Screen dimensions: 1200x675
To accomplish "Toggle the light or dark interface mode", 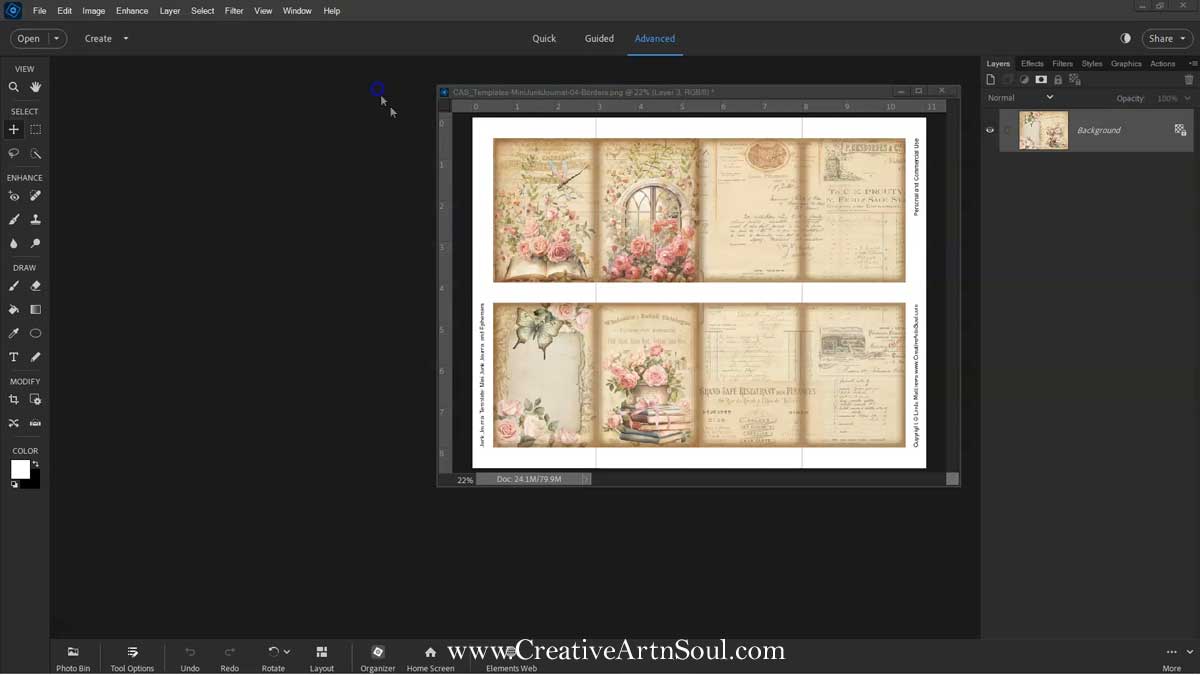I will (x=1126, y=38).
